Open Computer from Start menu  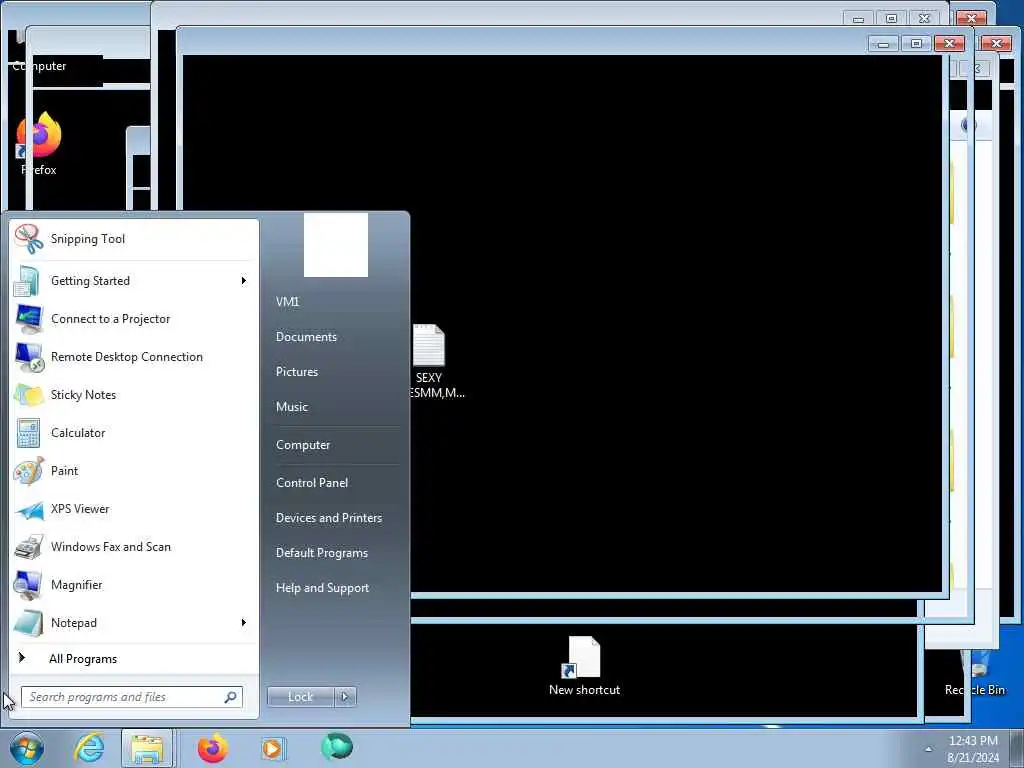tap(334, 445)
